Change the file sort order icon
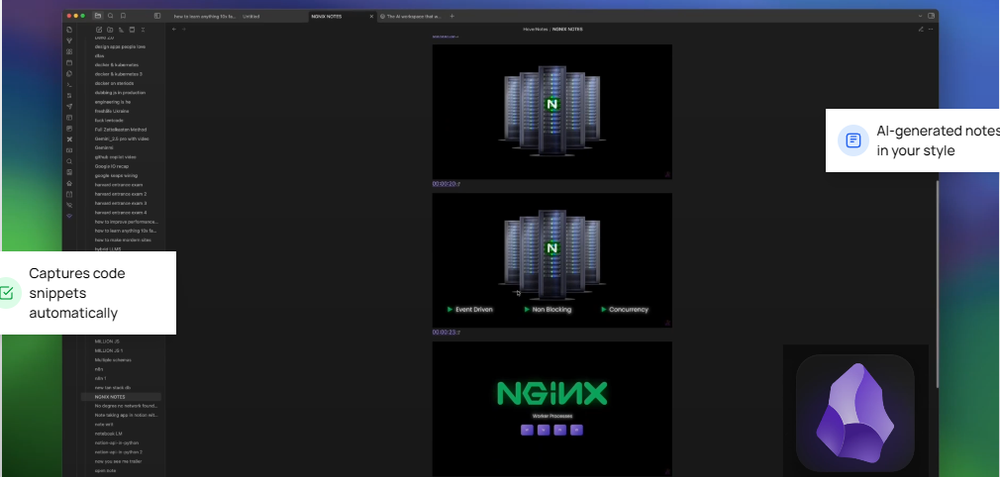The width and height of the screenshot is (1000, 477). pos(120,30)
